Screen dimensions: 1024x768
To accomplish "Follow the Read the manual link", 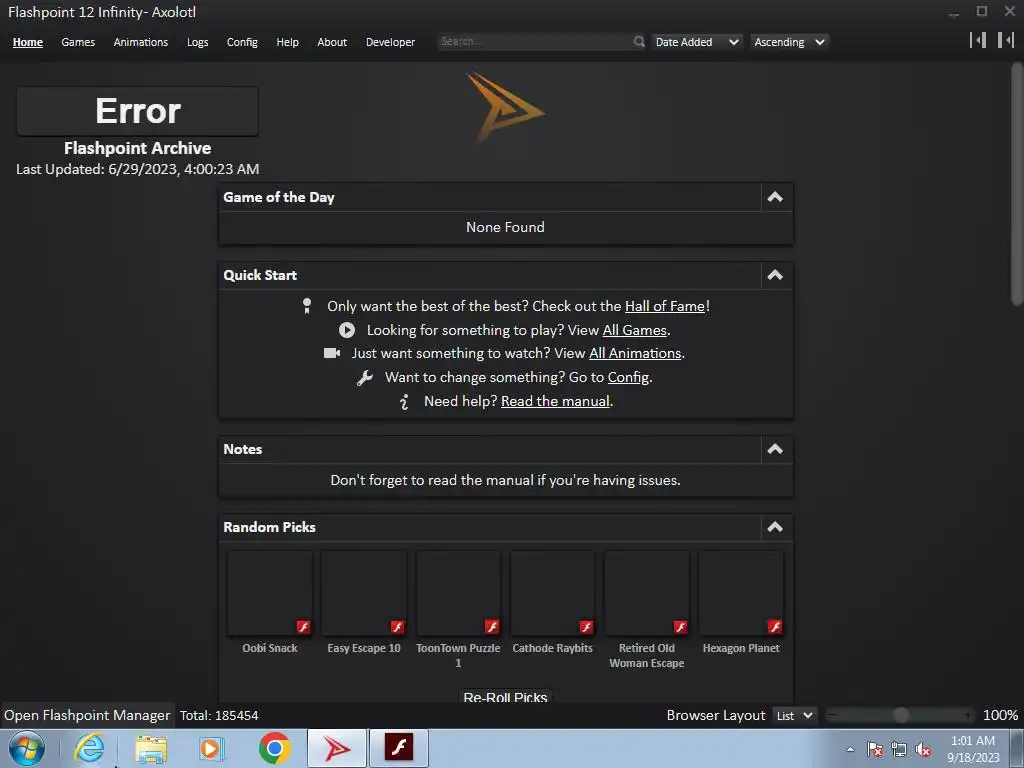I will coord(555,402).
